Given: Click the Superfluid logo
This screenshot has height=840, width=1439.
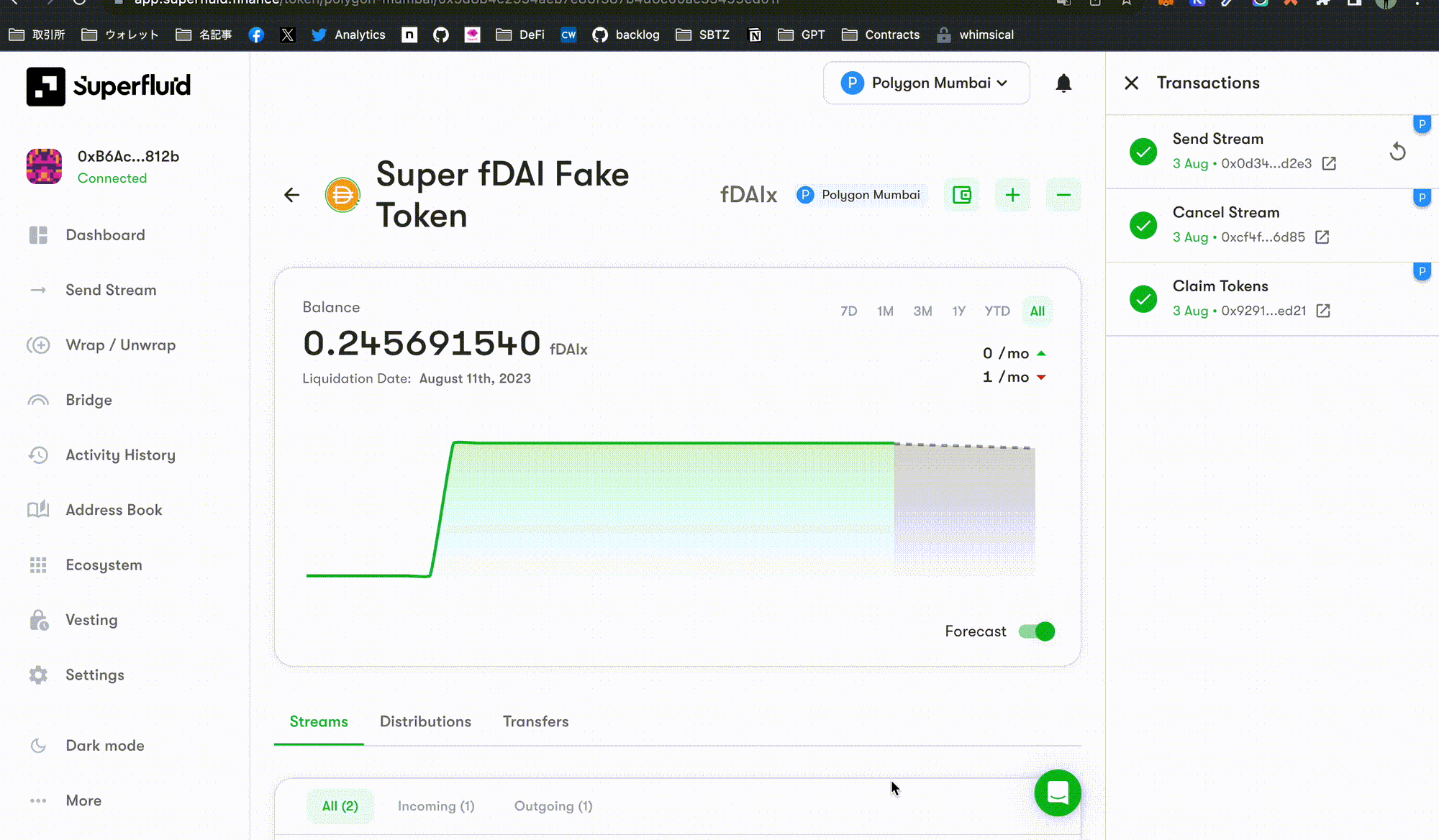Looking at the screenshot, I should 109,86.
